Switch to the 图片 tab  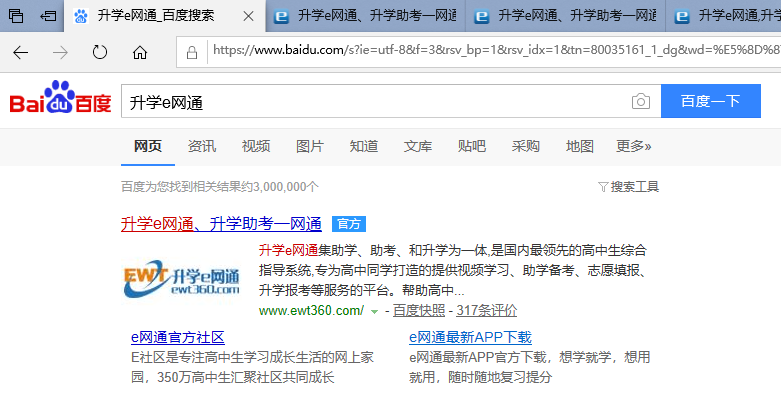click(x=310, y=146)
